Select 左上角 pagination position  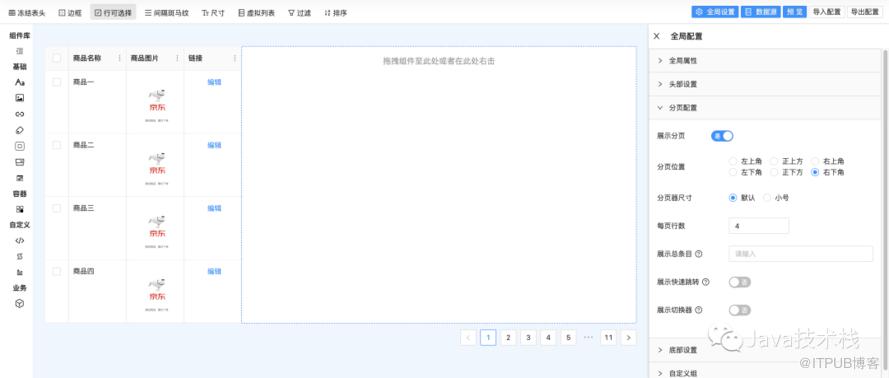733,162
